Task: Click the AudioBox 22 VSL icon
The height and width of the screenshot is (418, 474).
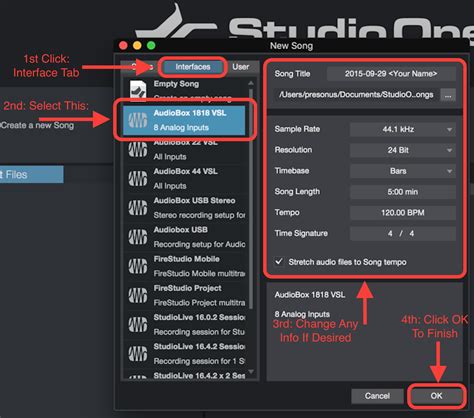Action: coord(138,149)
